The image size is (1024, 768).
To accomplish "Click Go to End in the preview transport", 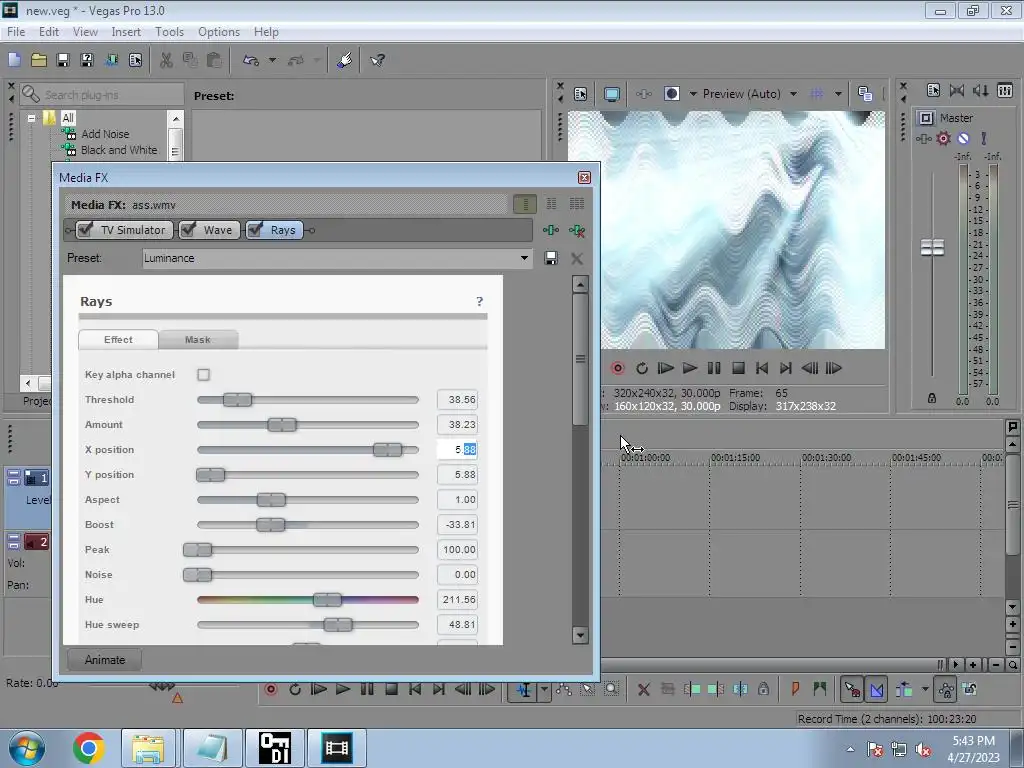I will (786, 368).
